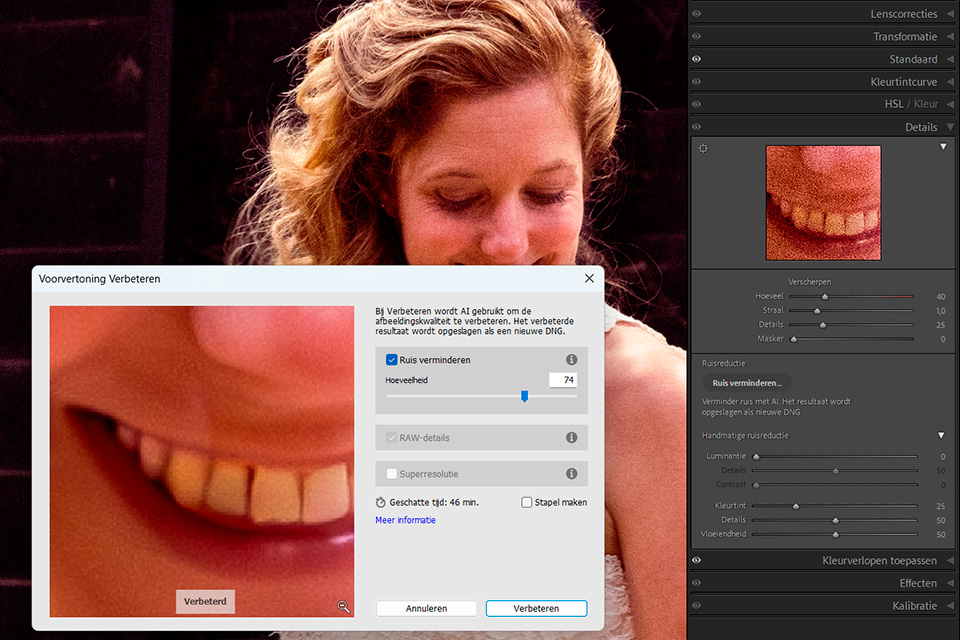Click the Verbeteren button
Viewport: 960px width, 640px height.
click(536, 608)
